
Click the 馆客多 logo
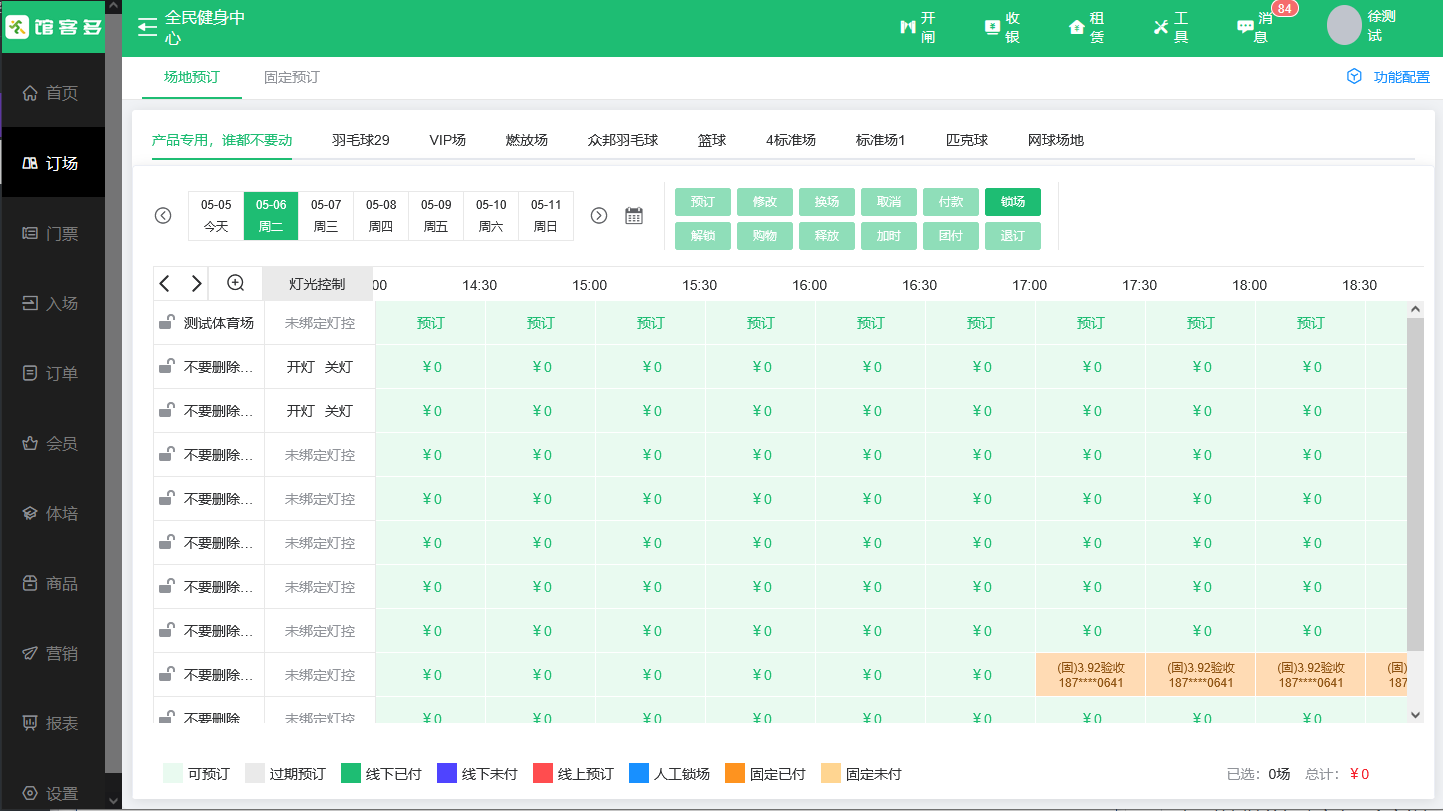pyautogui.click(x=54, y=27)
